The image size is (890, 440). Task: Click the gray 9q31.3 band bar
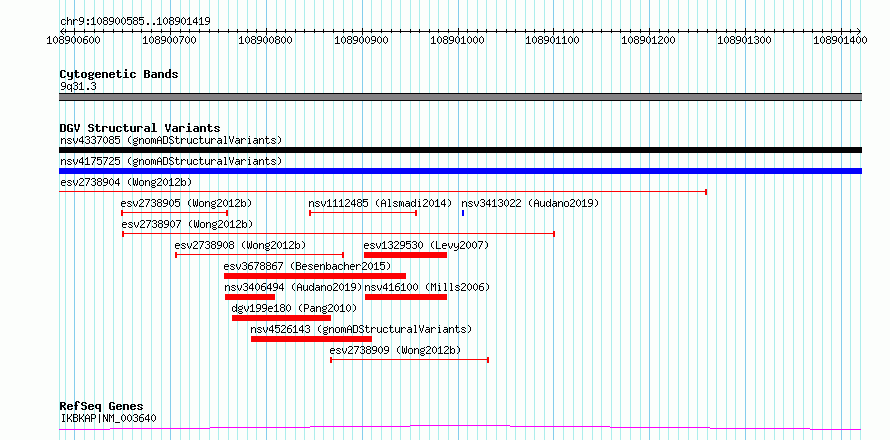pyautogui.click(x=460, y=97)
